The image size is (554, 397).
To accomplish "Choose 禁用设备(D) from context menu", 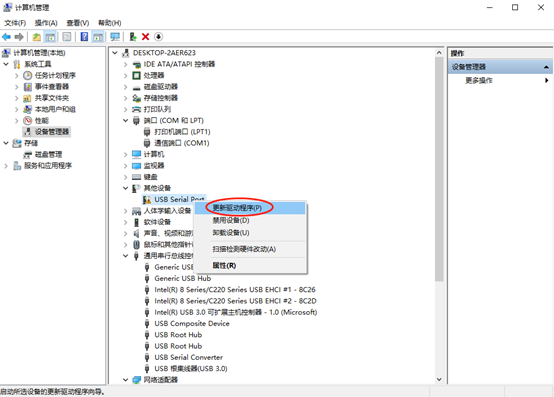I will click(x=250, y=220).
